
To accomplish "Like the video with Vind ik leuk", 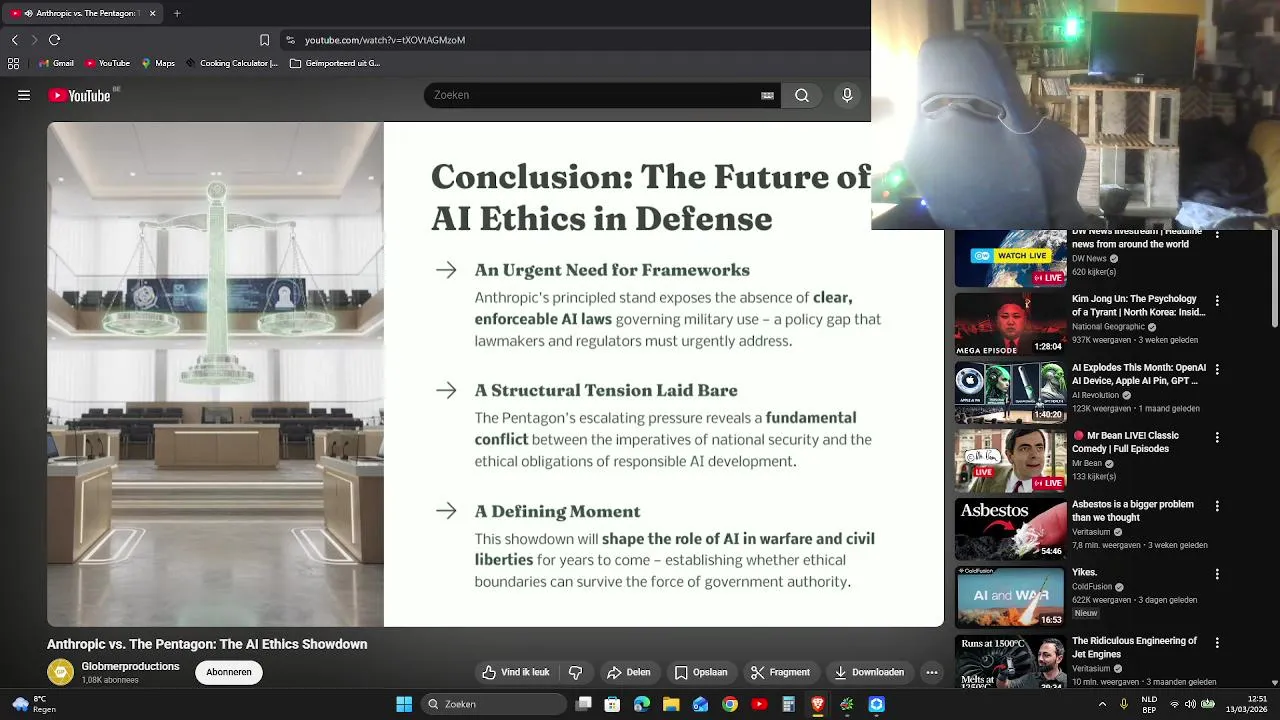I will (x=516, y=672).
